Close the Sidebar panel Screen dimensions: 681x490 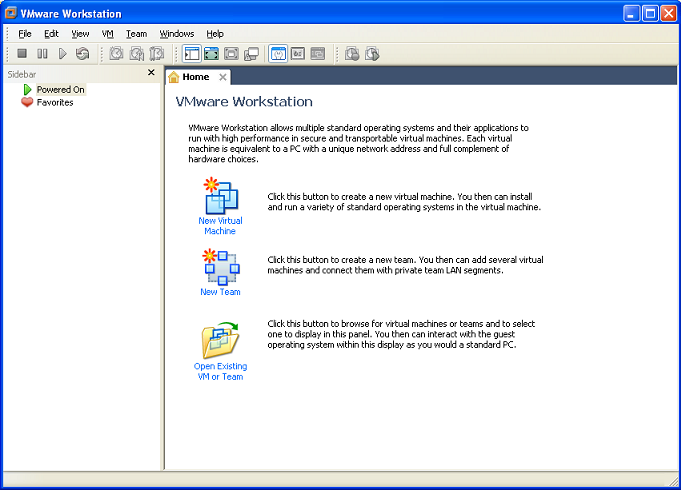pos(151,73)
